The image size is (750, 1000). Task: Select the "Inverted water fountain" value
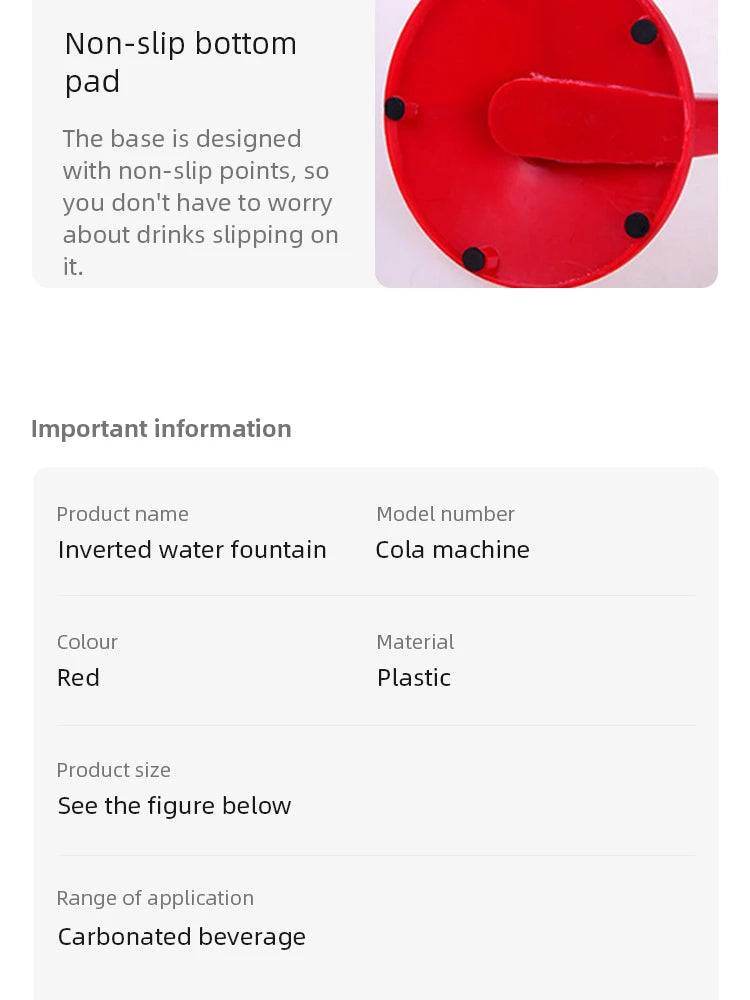point(192,549)
